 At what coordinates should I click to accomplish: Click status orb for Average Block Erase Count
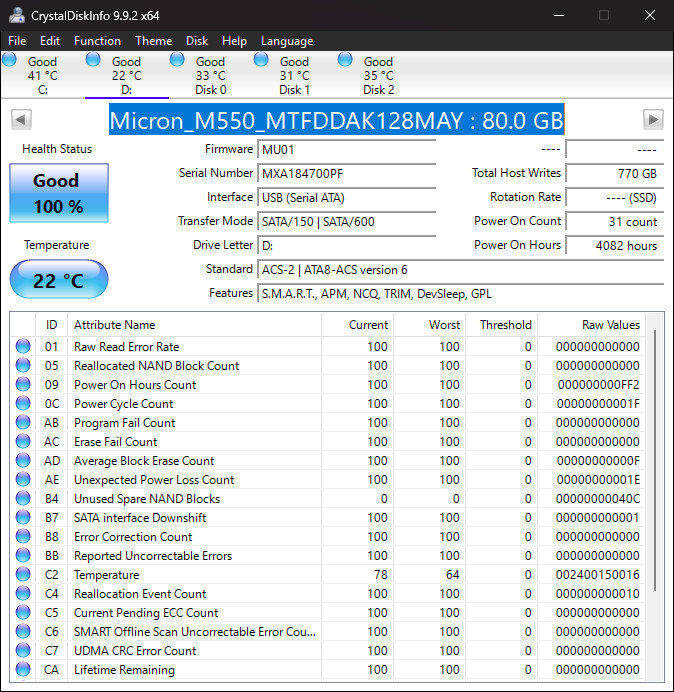23,460
